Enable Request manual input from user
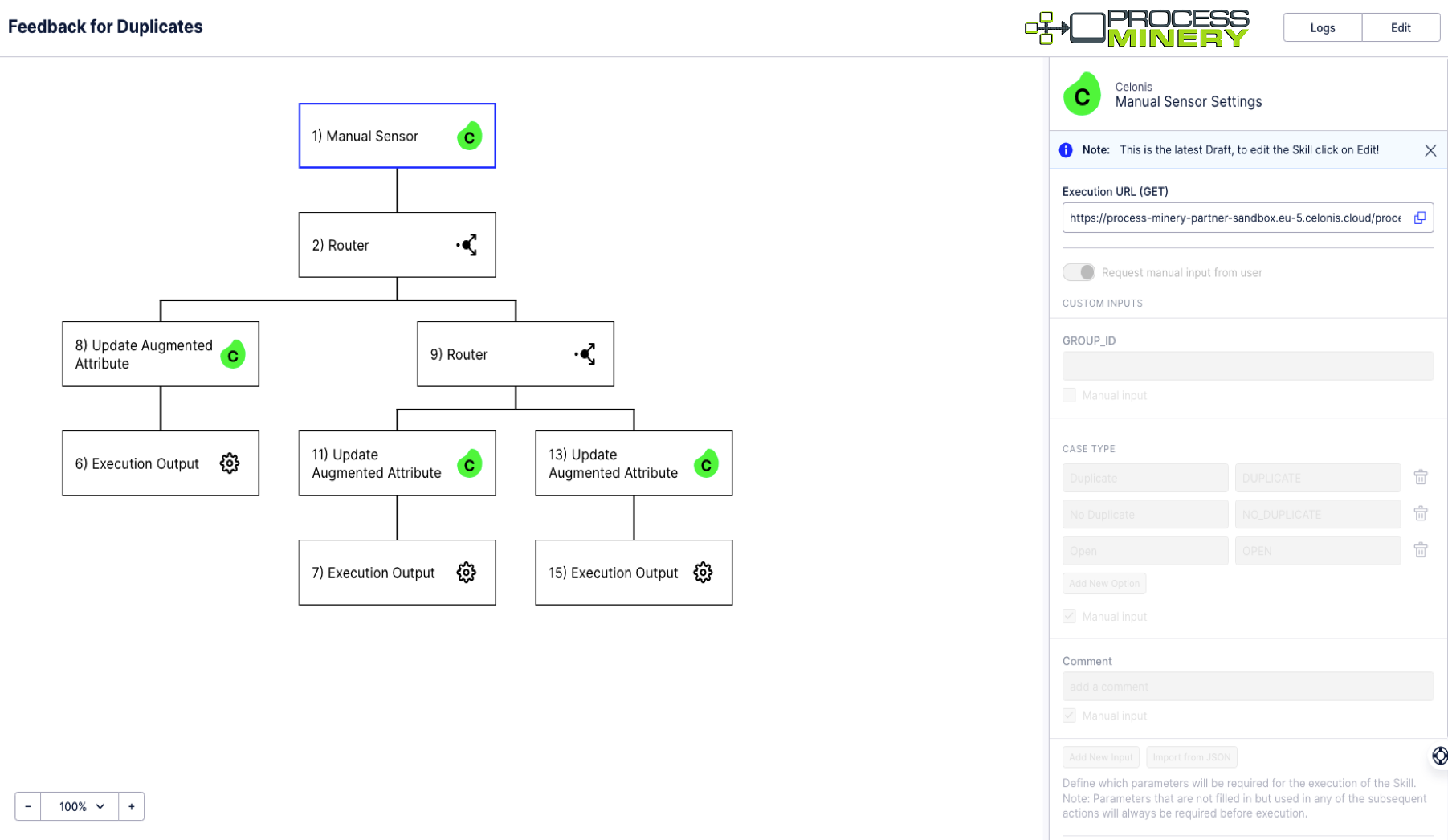 (1079, 272)
